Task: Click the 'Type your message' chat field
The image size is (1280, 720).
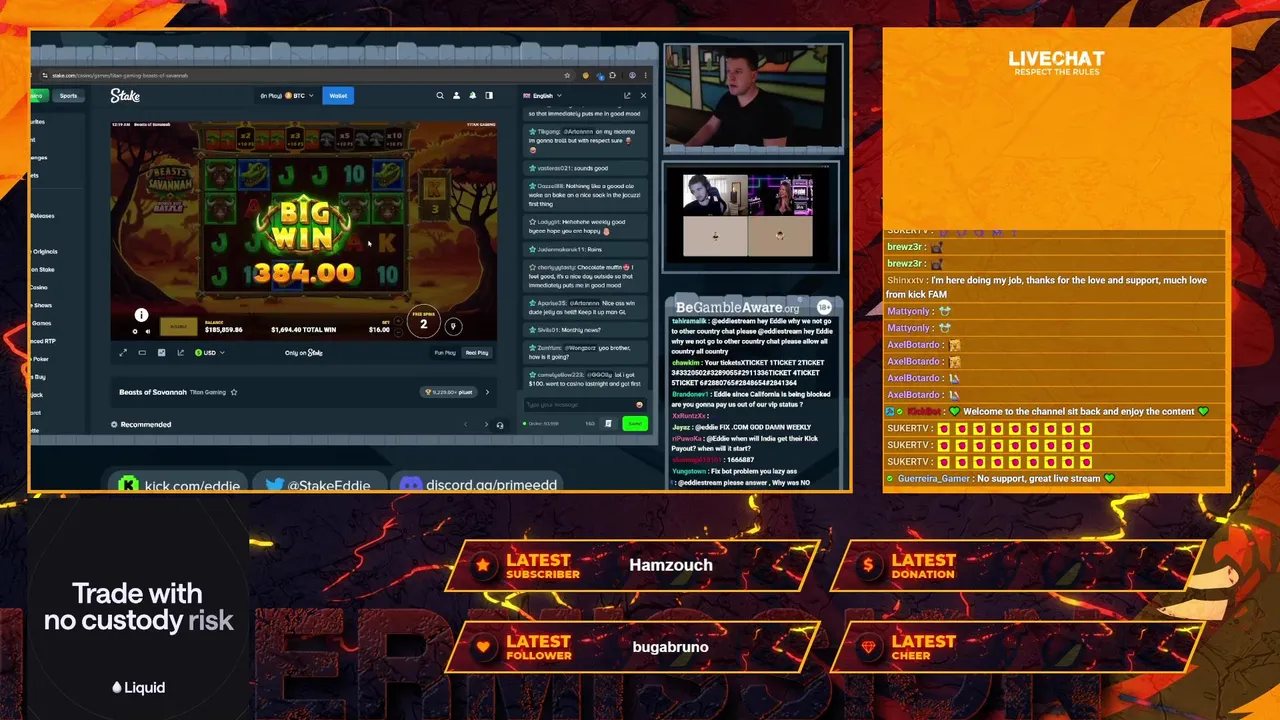Action: coord(585,405)
